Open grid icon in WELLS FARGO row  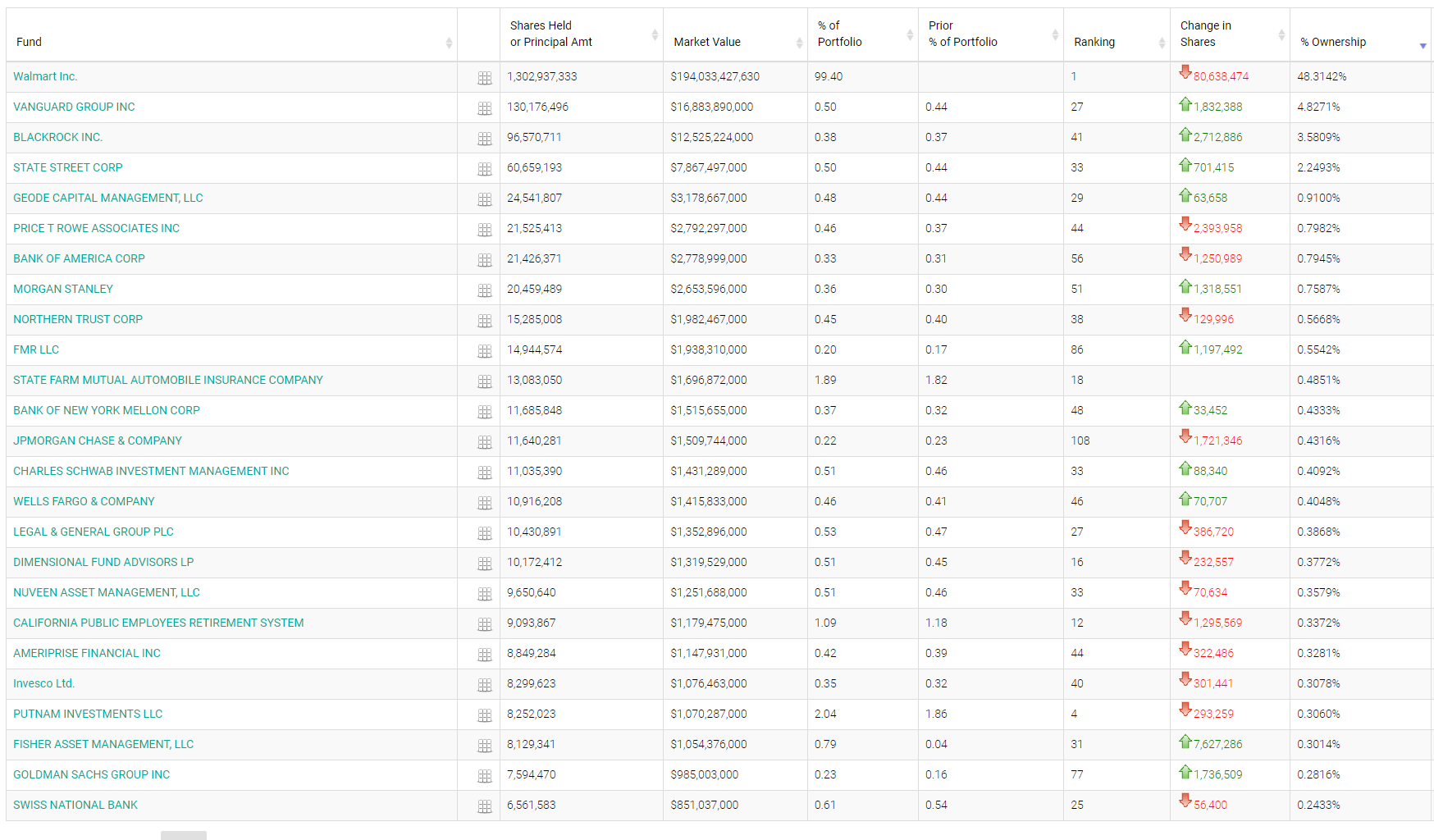(484, 503)
